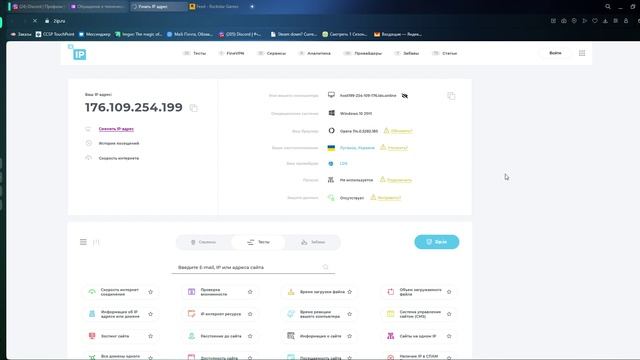Favorite the 'Хостинг сайта' star
Screen dimensions: 640x360
(x=151, y=336)
